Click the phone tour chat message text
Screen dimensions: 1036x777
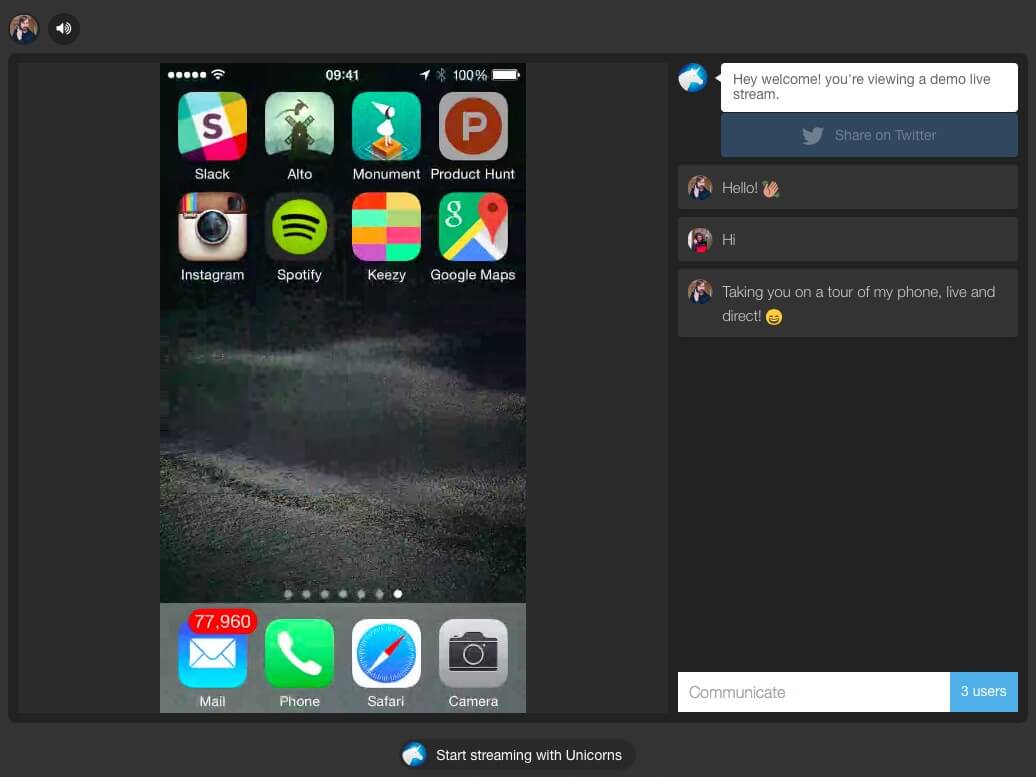coord(858,304)
